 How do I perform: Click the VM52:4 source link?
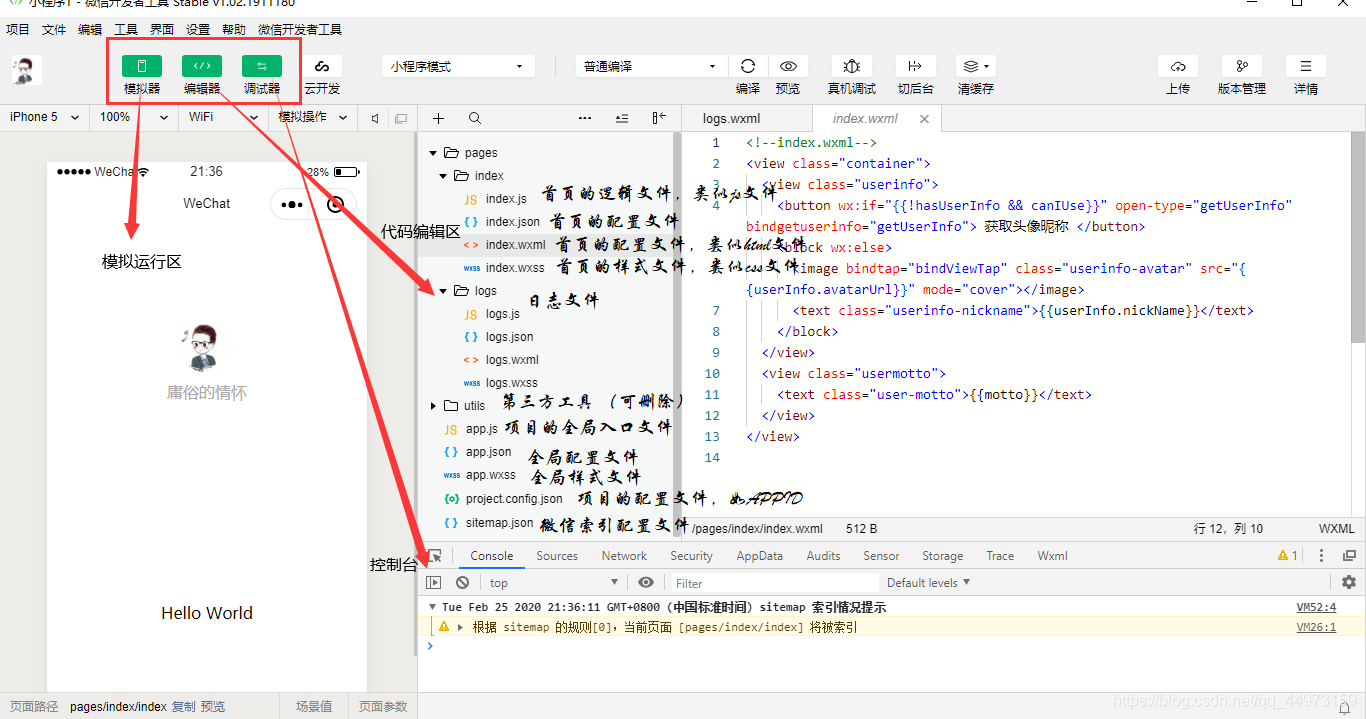[1316, 607]
